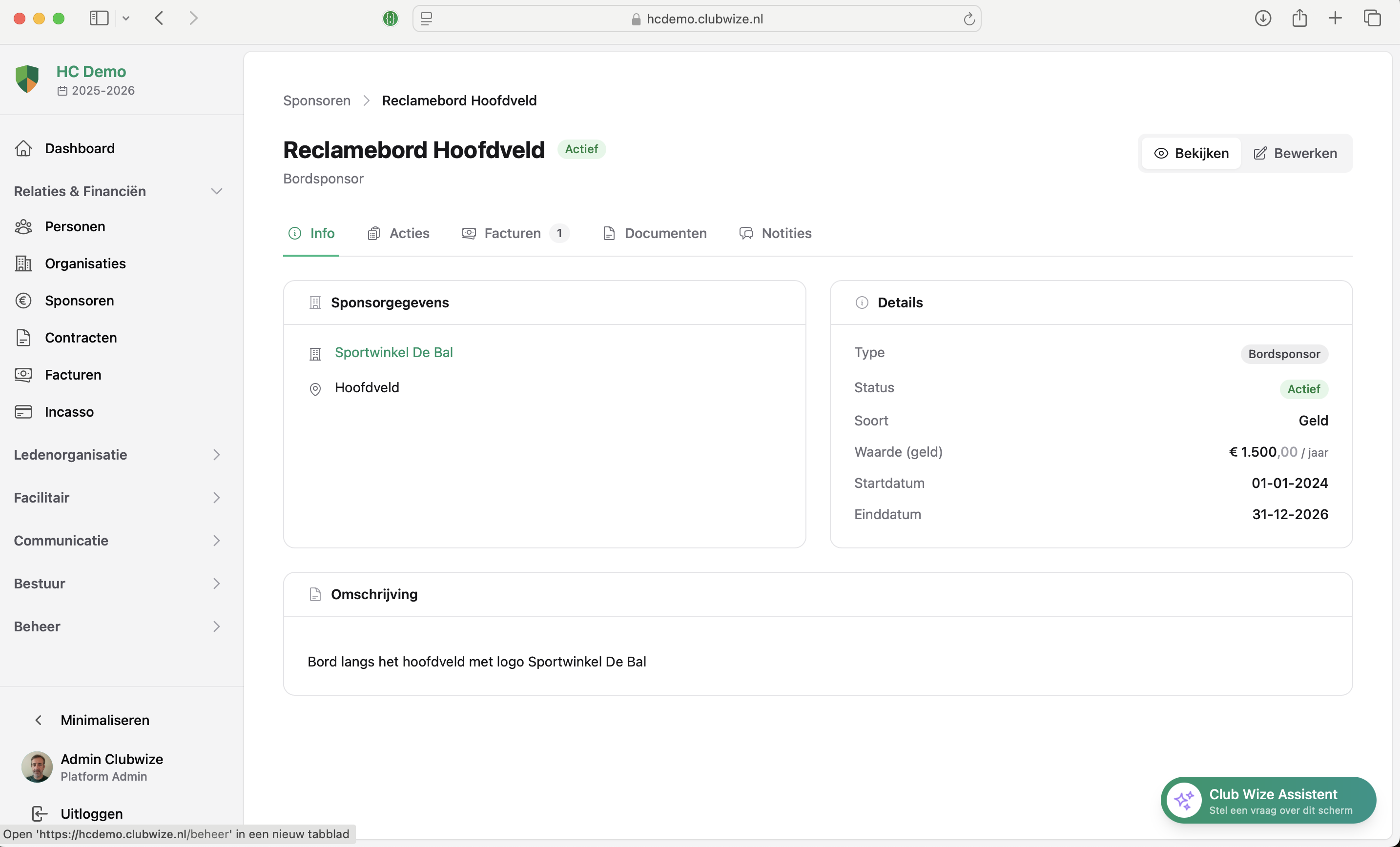Open Contracten via its document icon
Image resolution: width=1400 pixels, height=847 pixels.
(x=23, y=338)
